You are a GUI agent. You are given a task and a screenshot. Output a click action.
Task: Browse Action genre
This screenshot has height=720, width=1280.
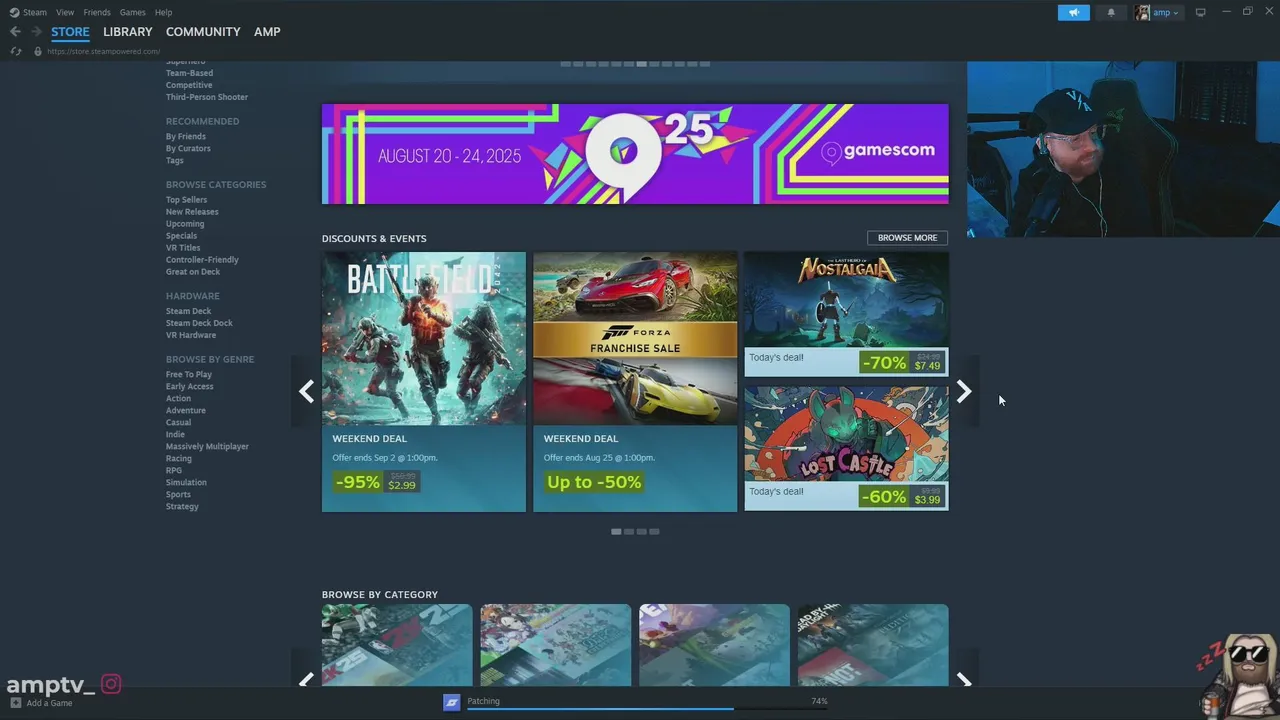[x=178, y=399]
